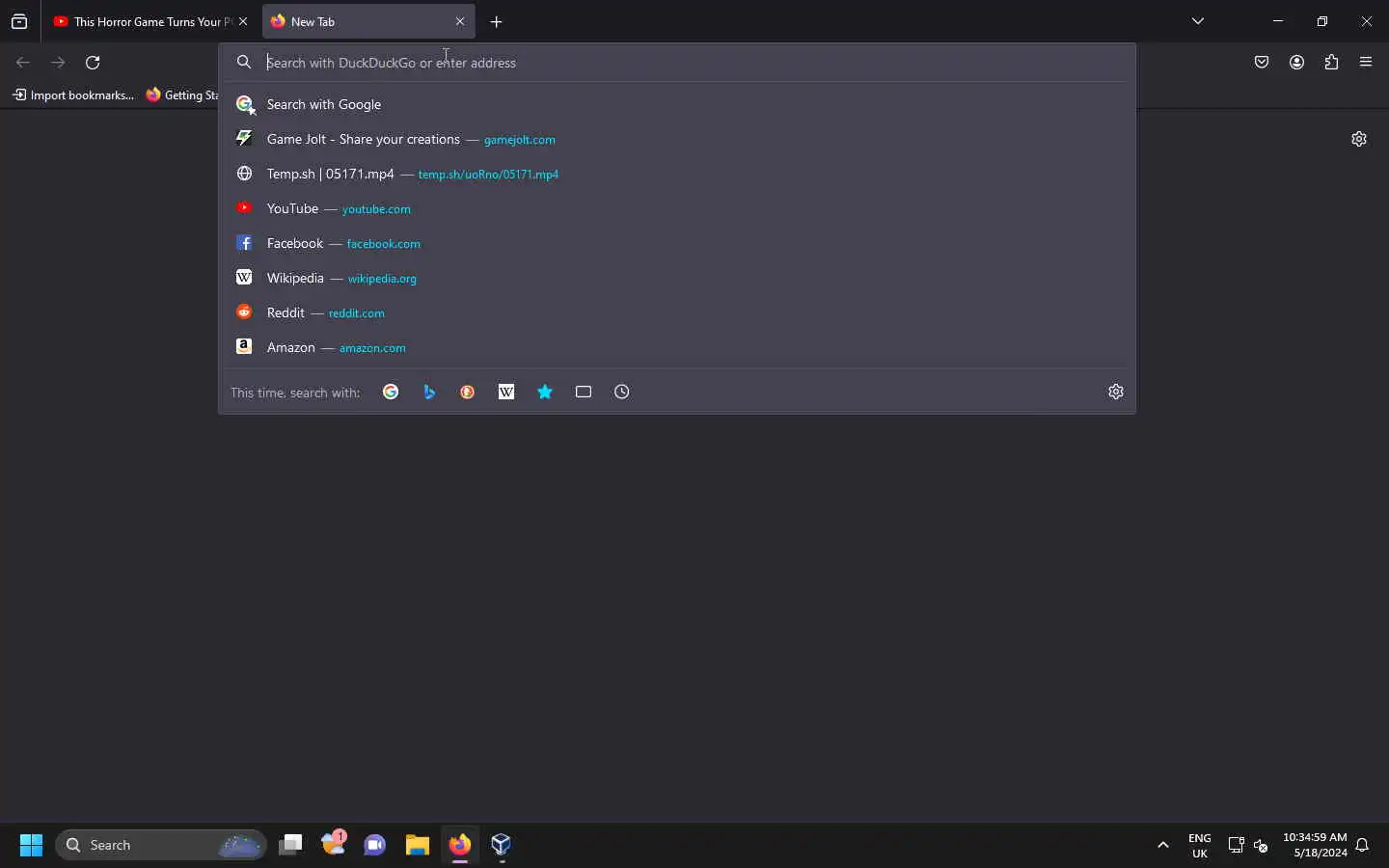
Task: Open new tab page personalize gear
Action: (x=1360, y=139)
